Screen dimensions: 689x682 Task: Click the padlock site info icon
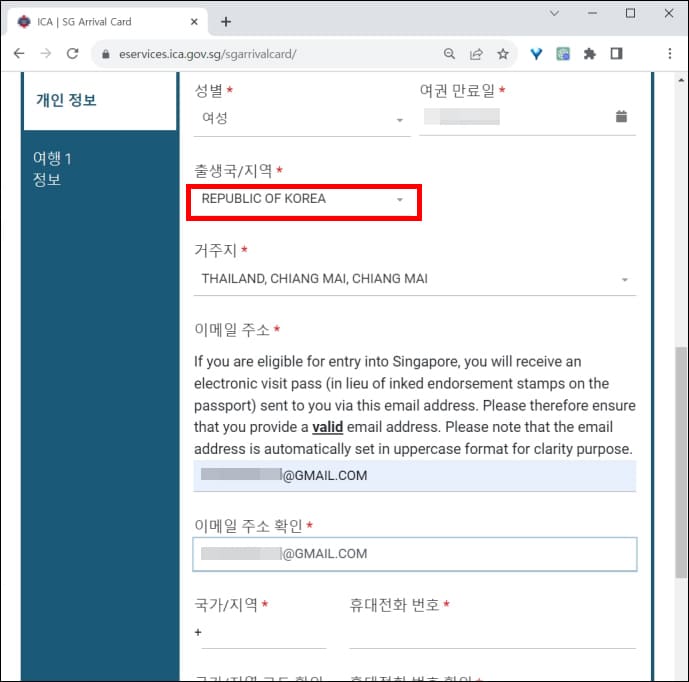105,54
